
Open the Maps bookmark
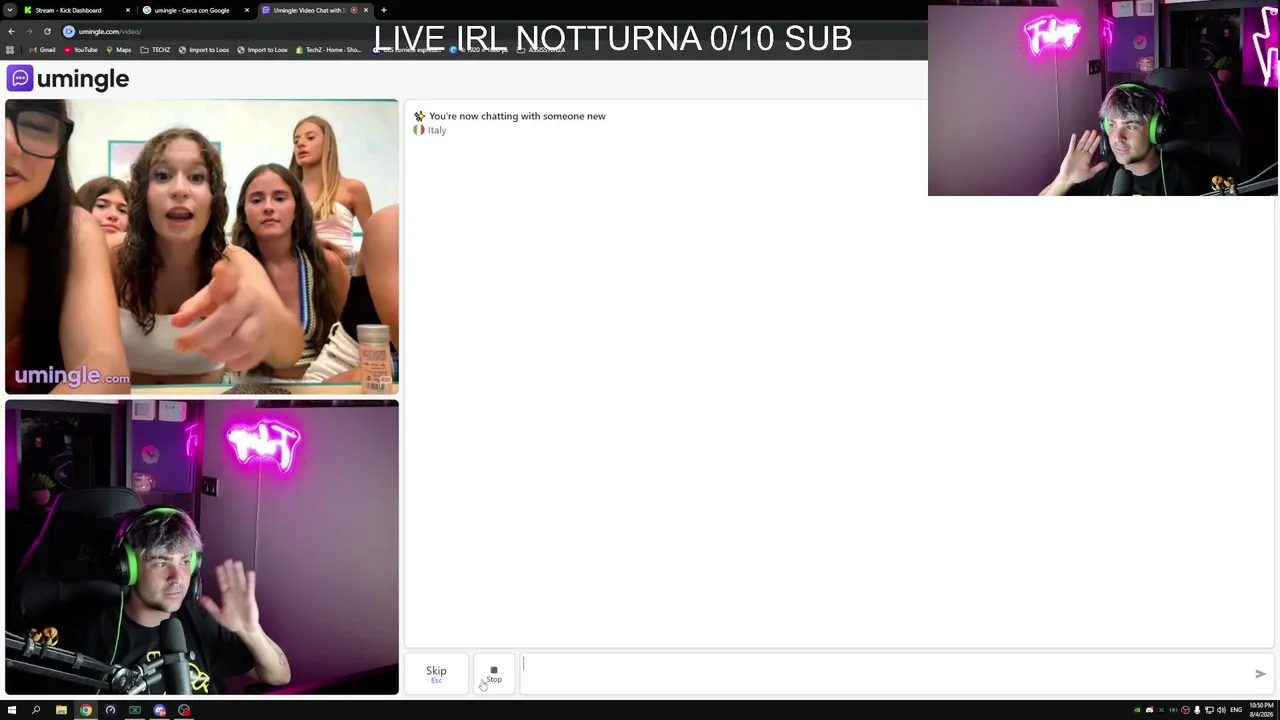coord(118,50)
